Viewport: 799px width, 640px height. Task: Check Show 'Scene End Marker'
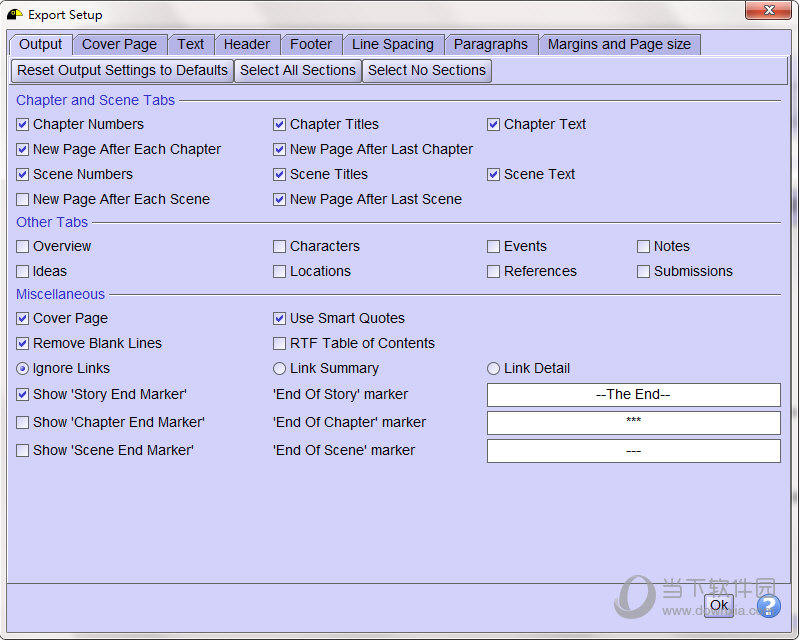coord(22,450)
